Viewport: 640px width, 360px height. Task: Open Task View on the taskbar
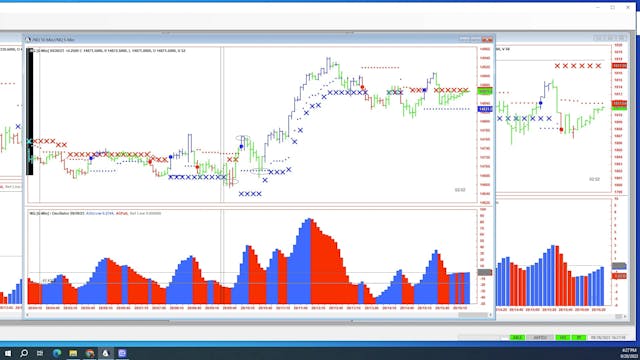tap(40, 353)
